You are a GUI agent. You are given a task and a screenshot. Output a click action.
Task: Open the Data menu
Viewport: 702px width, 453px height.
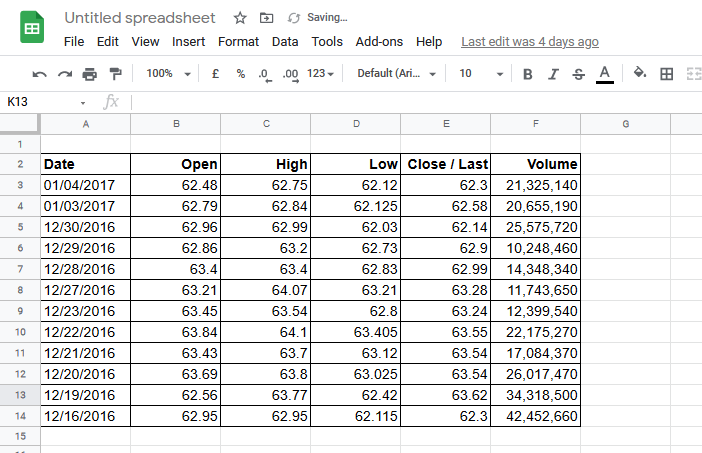pyautogui.click(x=285, y=42)
